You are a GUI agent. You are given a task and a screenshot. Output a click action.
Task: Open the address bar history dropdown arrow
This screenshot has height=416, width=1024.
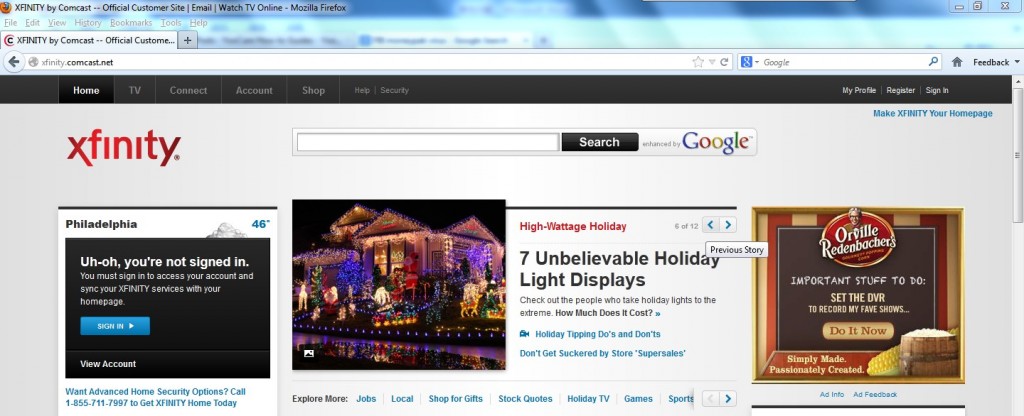(x=712, y=62)
